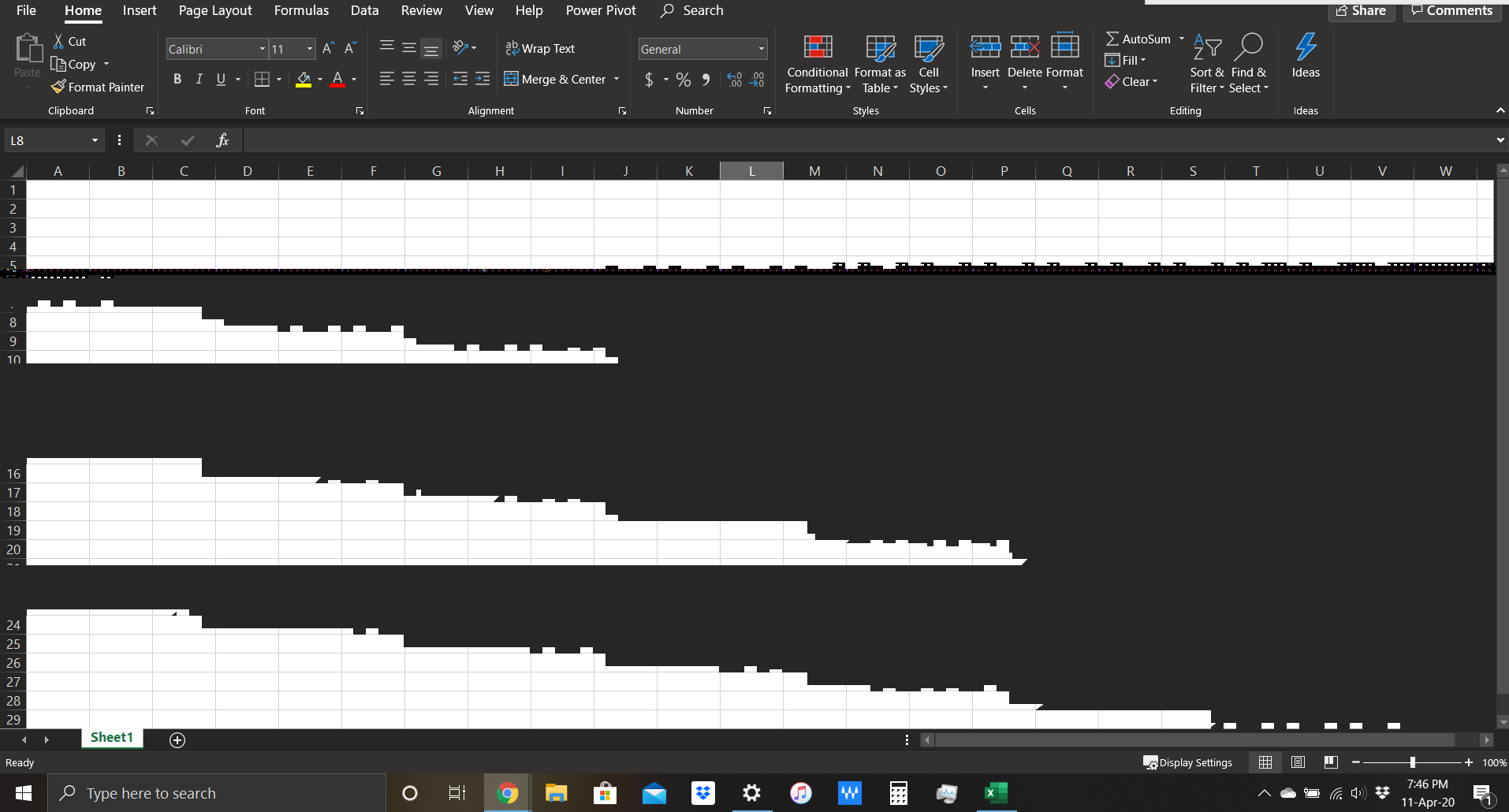Image resolution: width=1509 pixels, height=812 pixels.
Task: Click the Increase Indent icon
Action: pos(483,79)
